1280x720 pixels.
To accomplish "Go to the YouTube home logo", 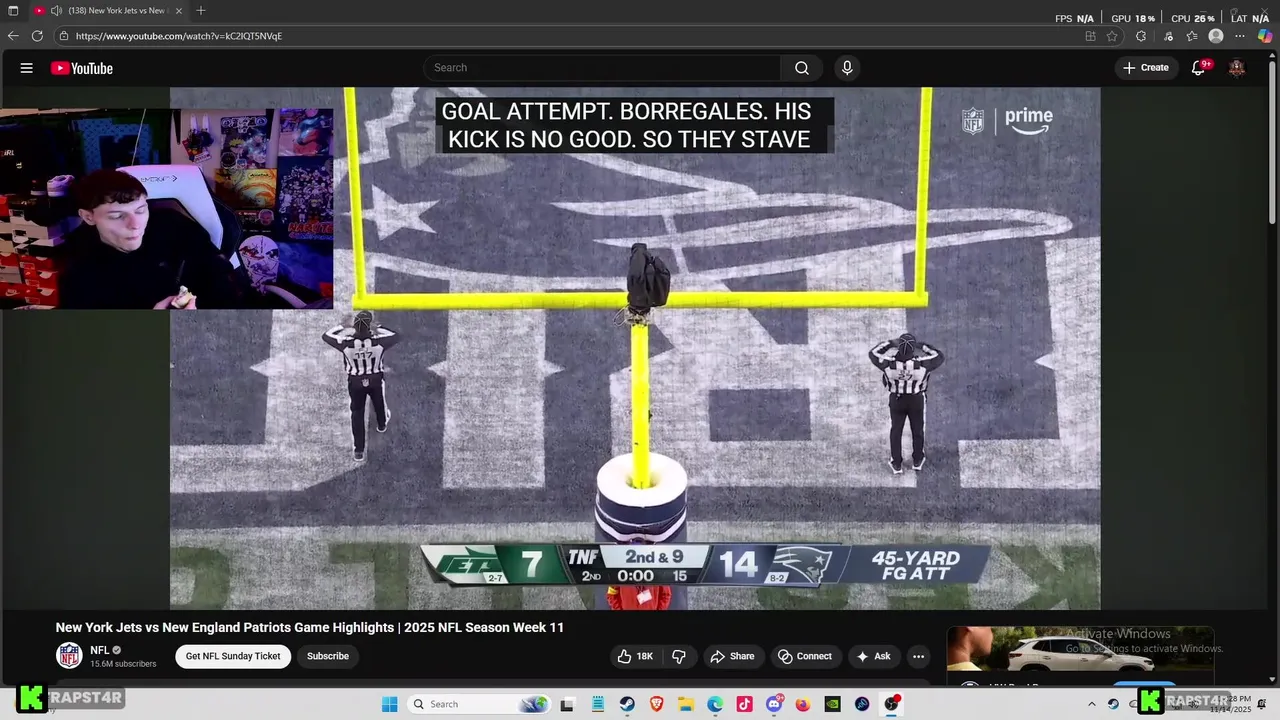I will click(x=82, y=68).
